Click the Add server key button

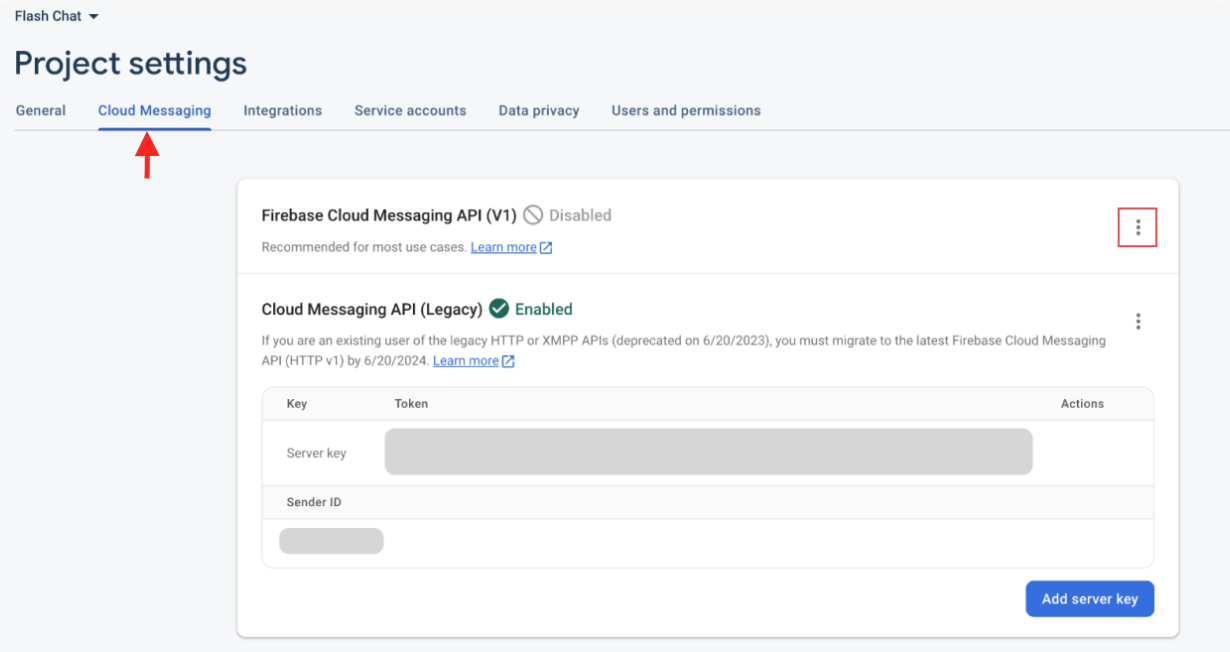coord(1089,599)
